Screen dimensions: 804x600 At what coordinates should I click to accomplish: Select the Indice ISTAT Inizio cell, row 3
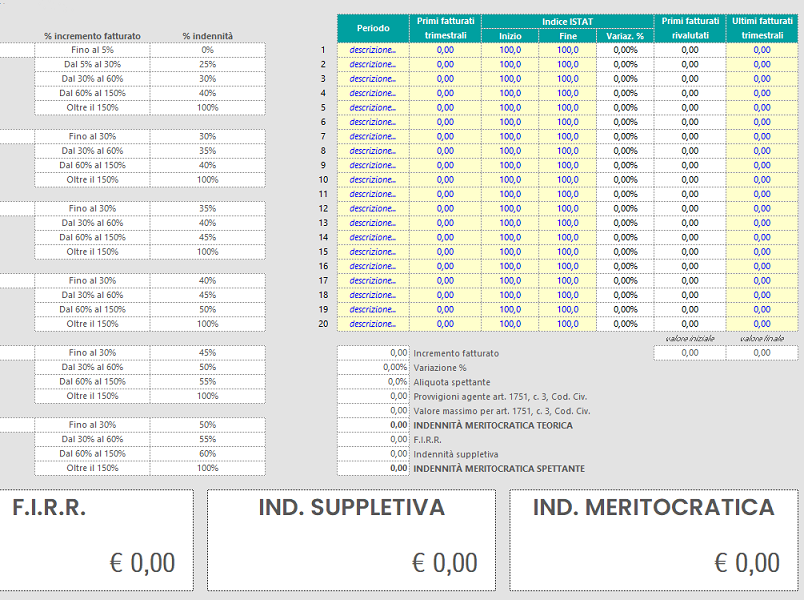point(510,78)
